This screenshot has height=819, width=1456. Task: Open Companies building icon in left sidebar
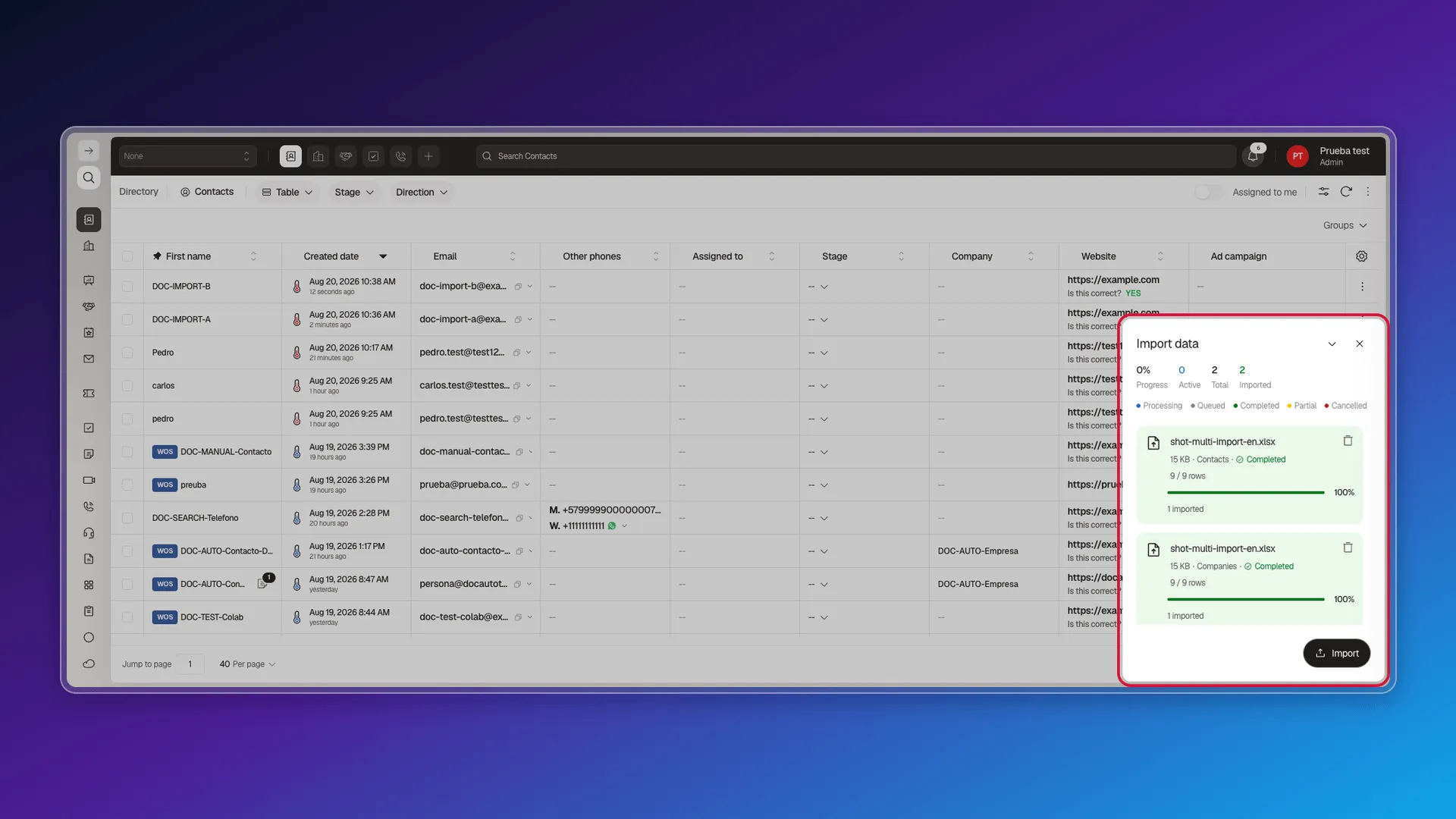(x=89, y=246)
